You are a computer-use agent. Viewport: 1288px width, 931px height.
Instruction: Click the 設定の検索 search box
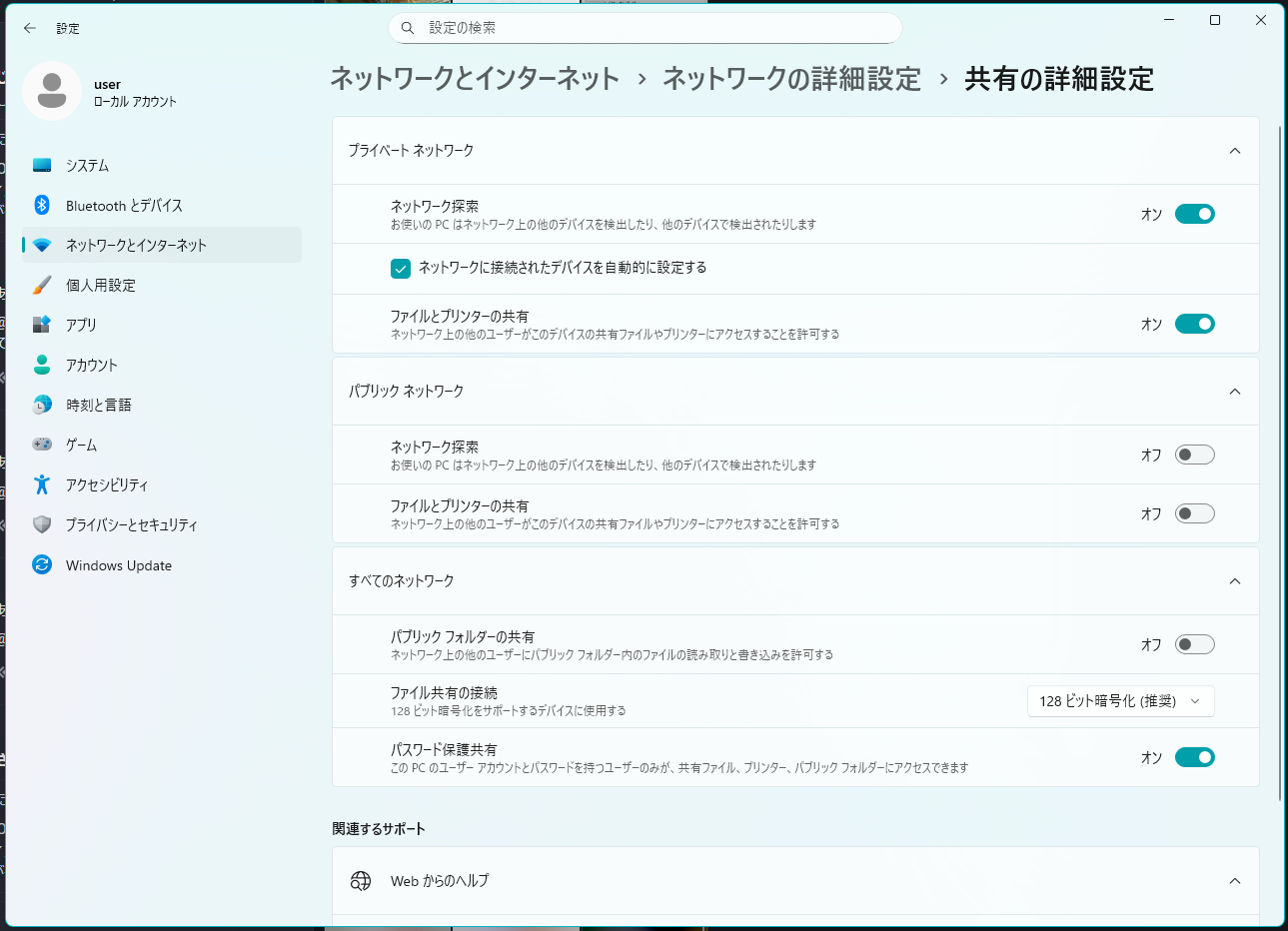[644, 28]
